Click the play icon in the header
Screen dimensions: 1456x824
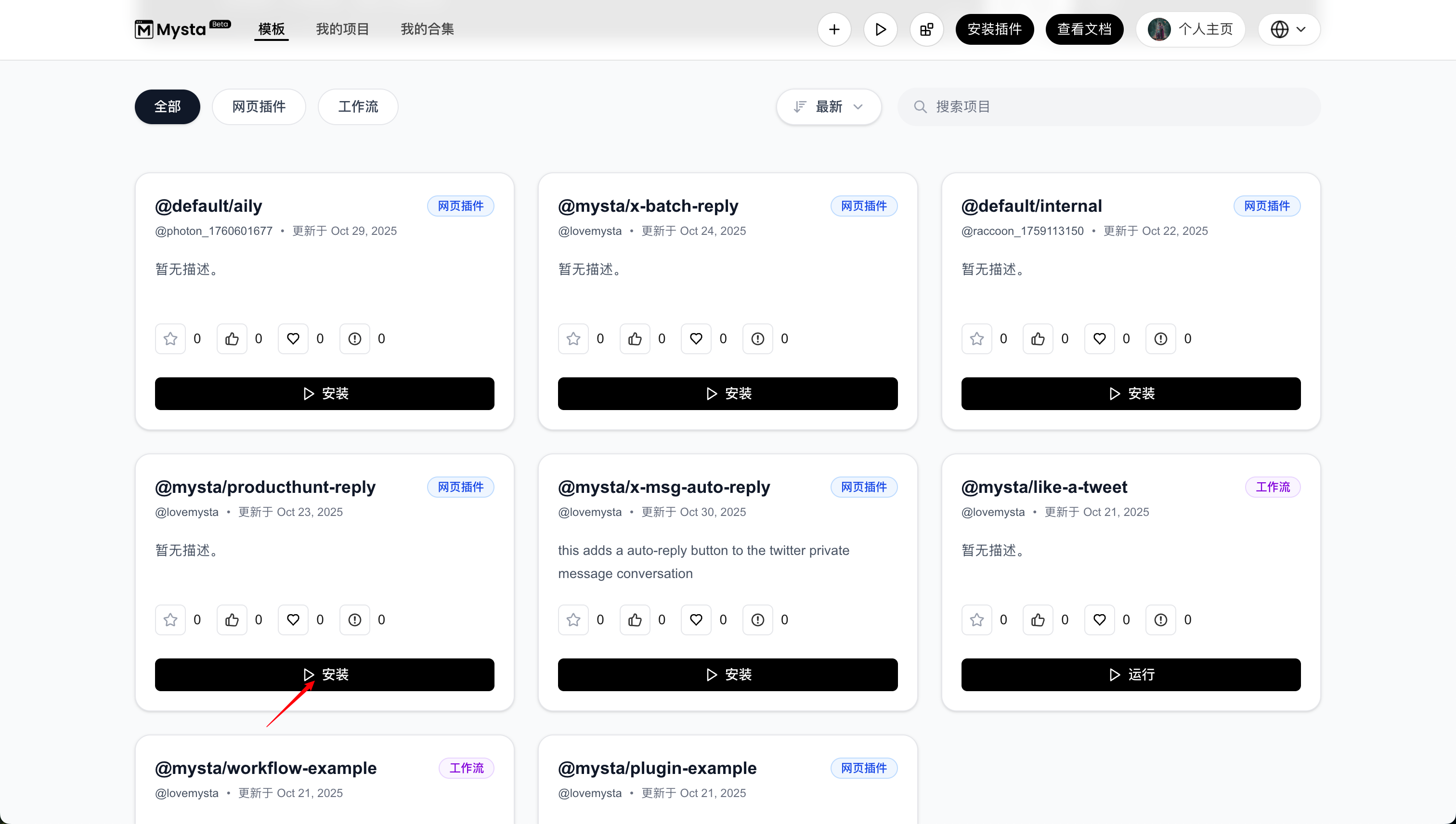point(880,29)
